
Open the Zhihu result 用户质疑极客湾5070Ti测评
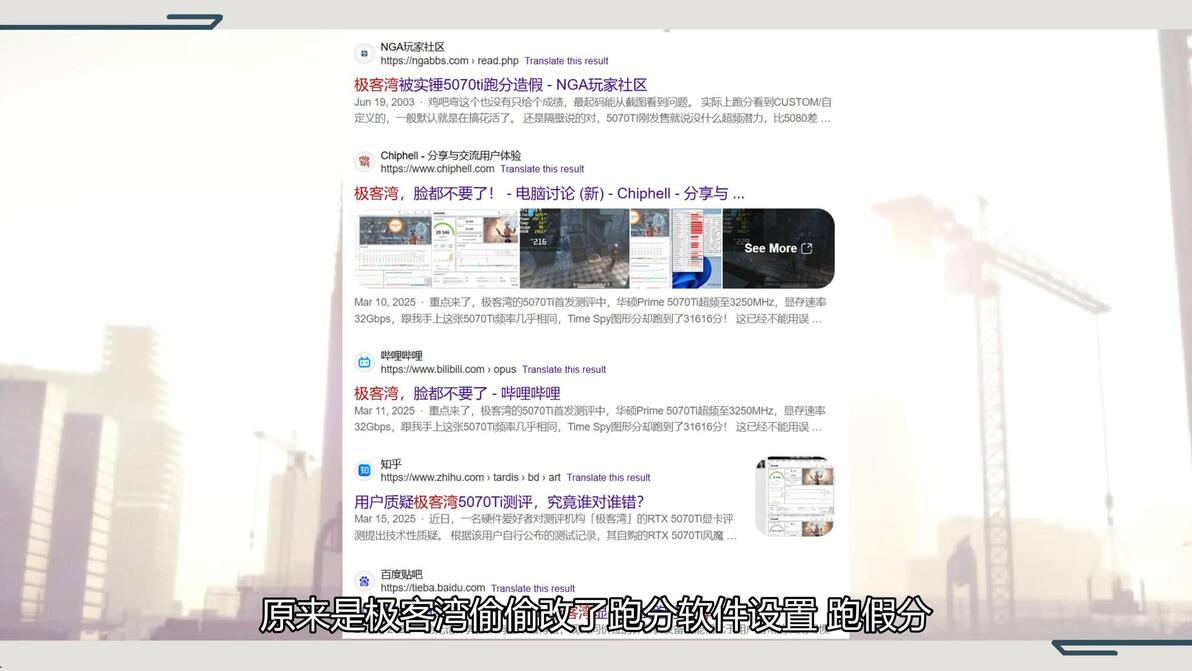pyautogui.click(x=499, y=502)
